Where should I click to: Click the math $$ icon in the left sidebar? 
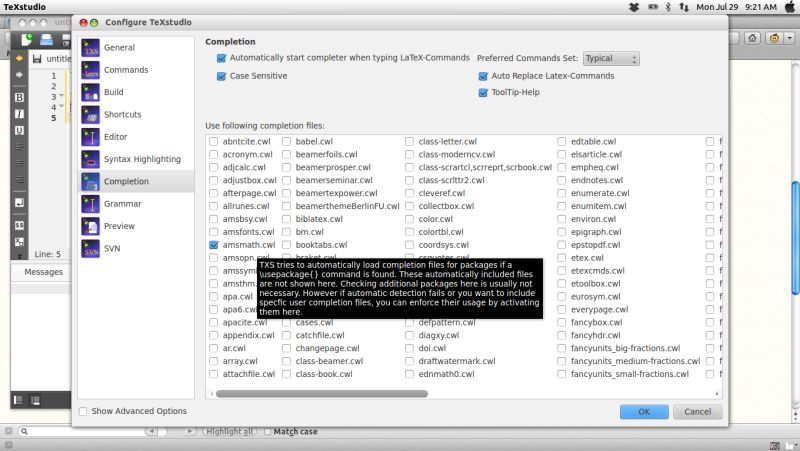[x=19, y=225]
